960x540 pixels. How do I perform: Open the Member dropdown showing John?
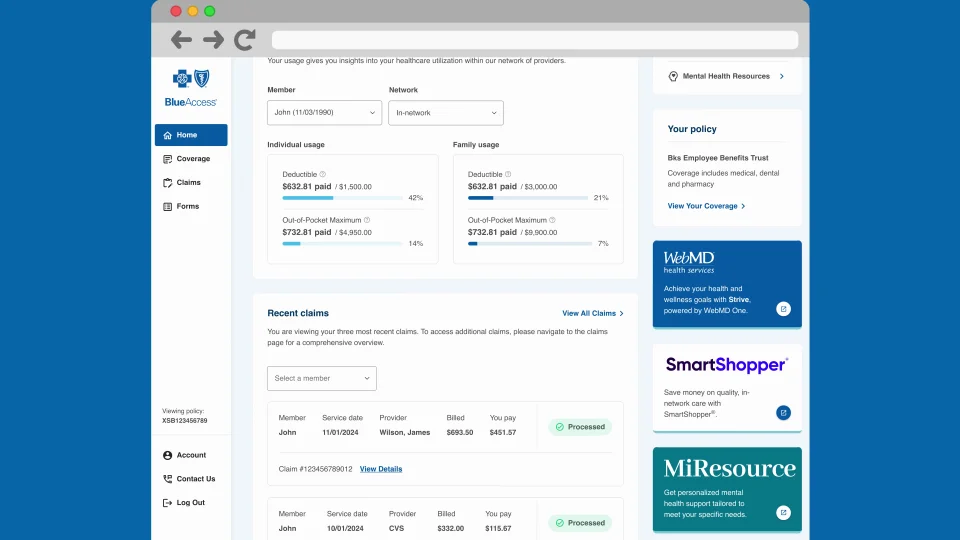click(324, 113)
